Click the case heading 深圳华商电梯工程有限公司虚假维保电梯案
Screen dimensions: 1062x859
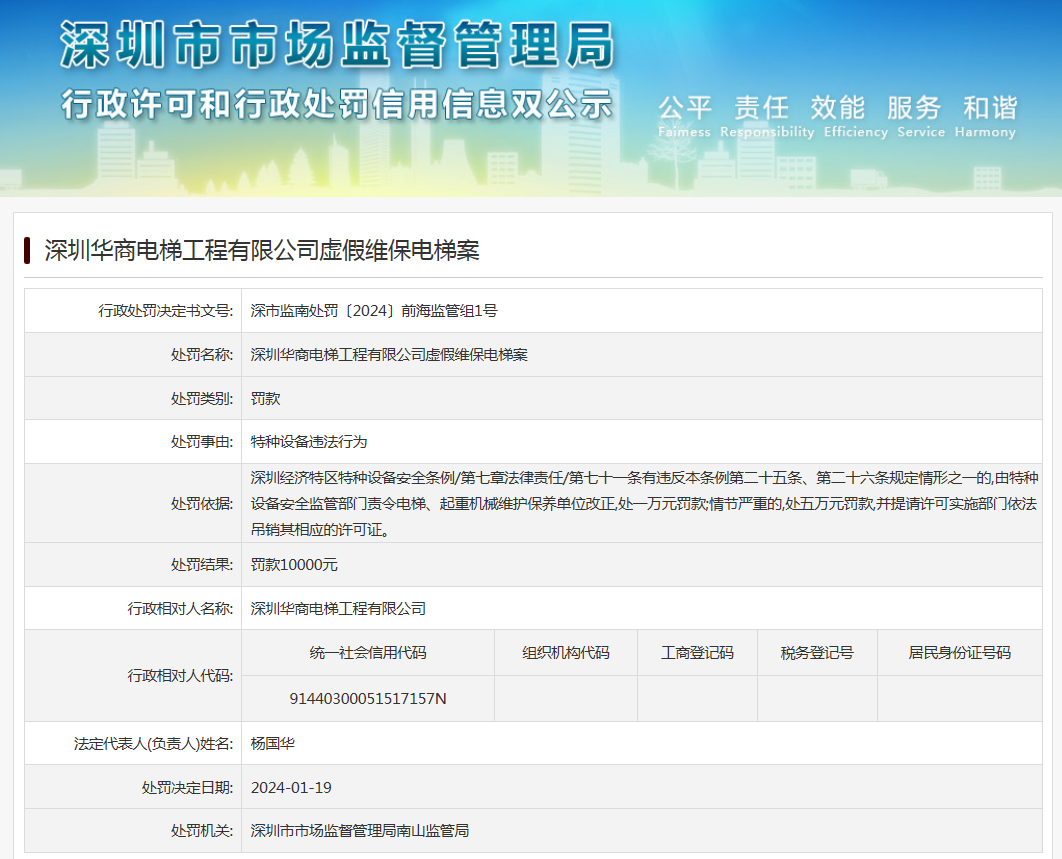(x=262, y=250)
